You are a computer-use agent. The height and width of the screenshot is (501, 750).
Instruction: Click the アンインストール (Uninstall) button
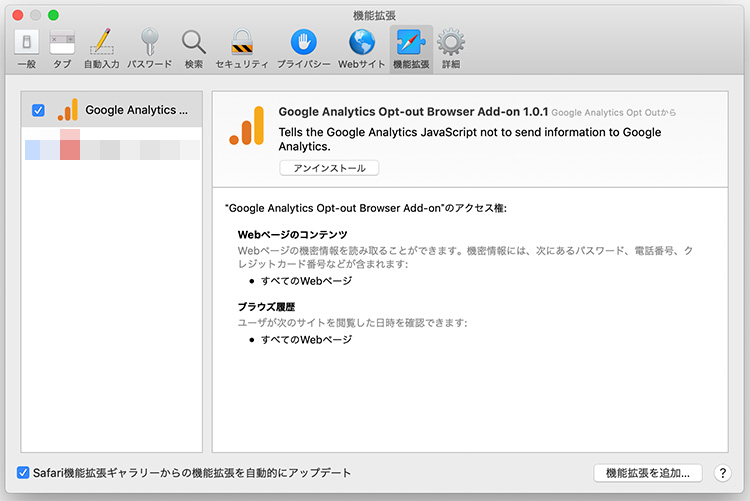click(x=329, y=168)
